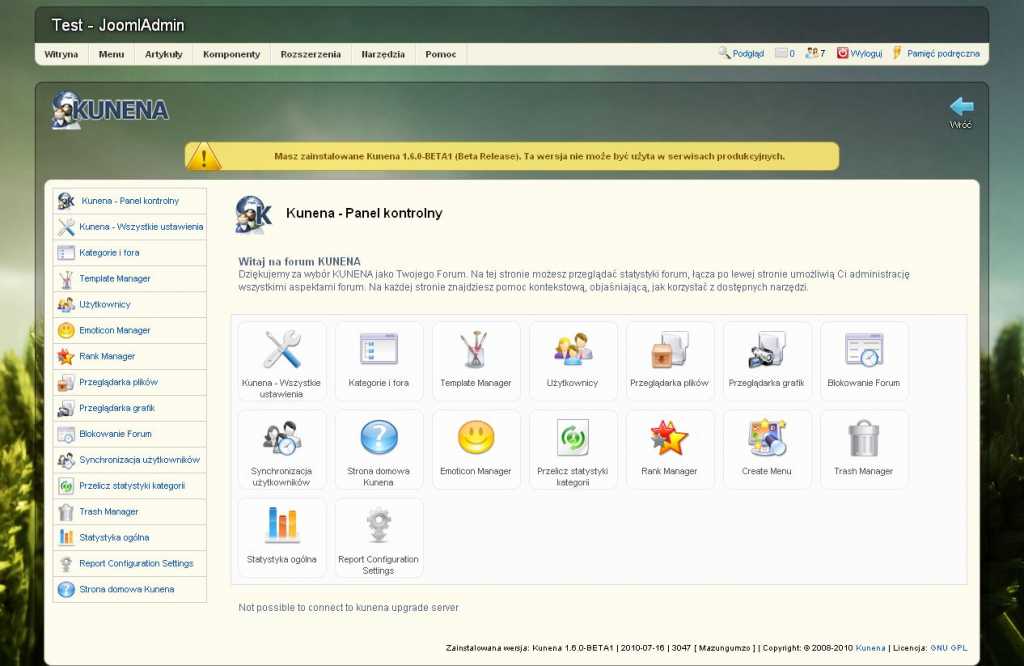The width and height of the screenshot is (1024, 666).
Task: Click the Strona domowa Kunena question icon
Action: click(x=379, y=437)
